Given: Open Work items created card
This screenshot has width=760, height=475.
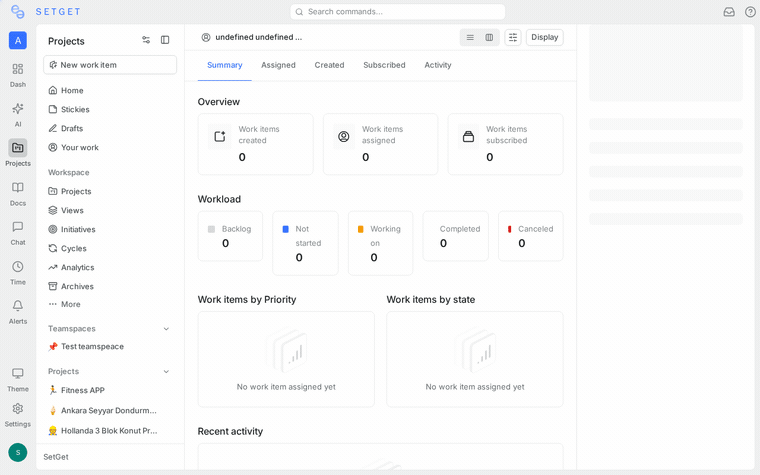Looking at the screenshot, I should (x=255, y=144).
